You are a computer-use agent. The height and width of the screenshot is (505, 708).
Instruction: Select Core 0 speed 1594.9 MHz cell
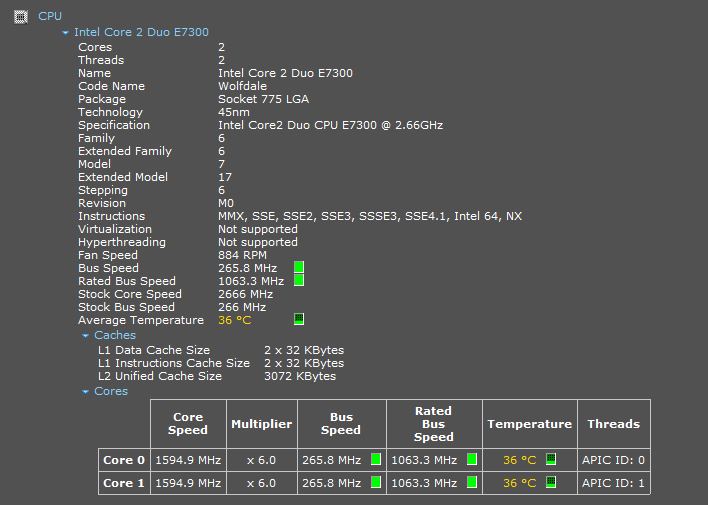[x=188, y=460]
